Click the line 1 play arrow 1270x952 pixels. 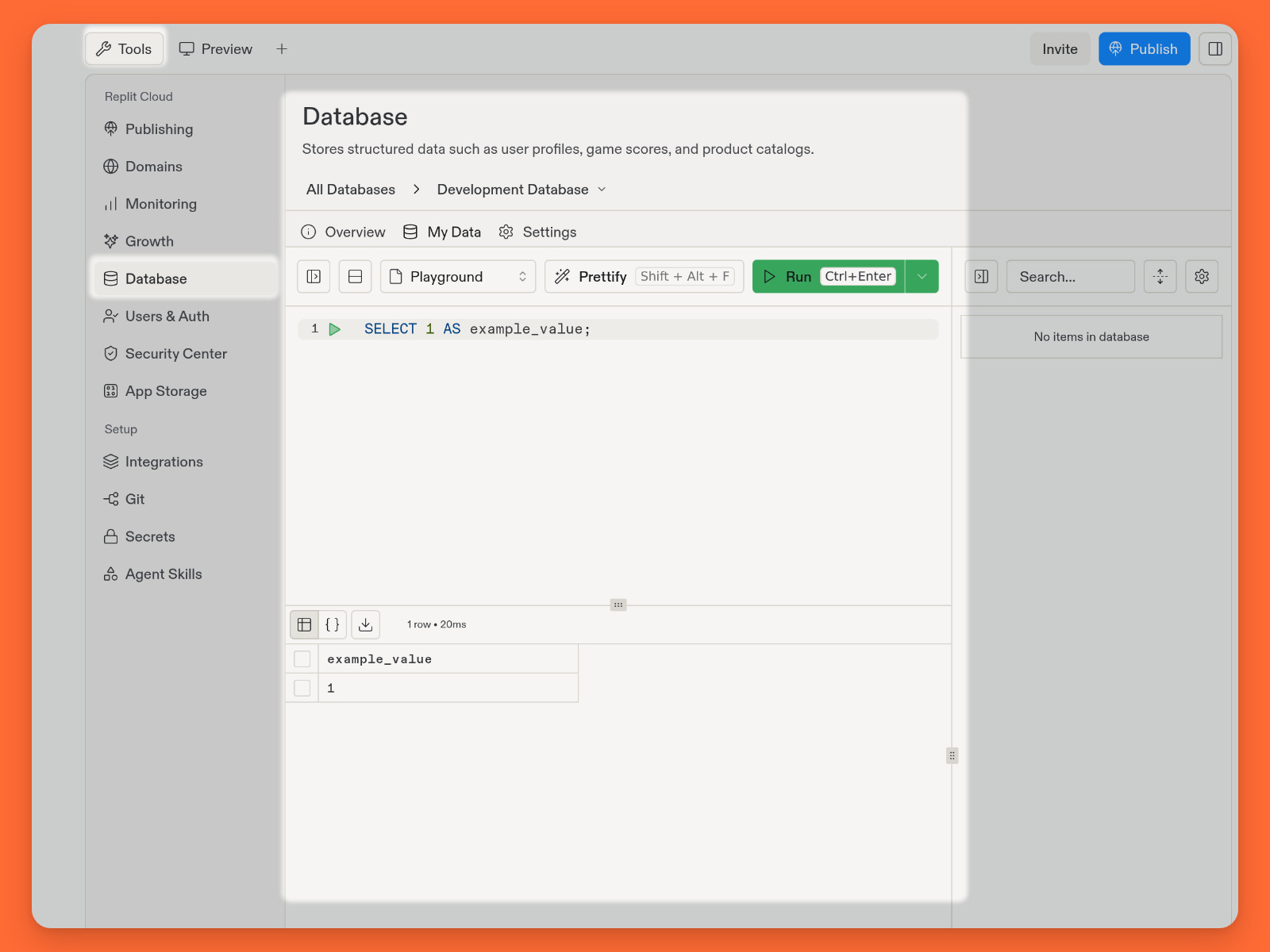tap(335, 329)
